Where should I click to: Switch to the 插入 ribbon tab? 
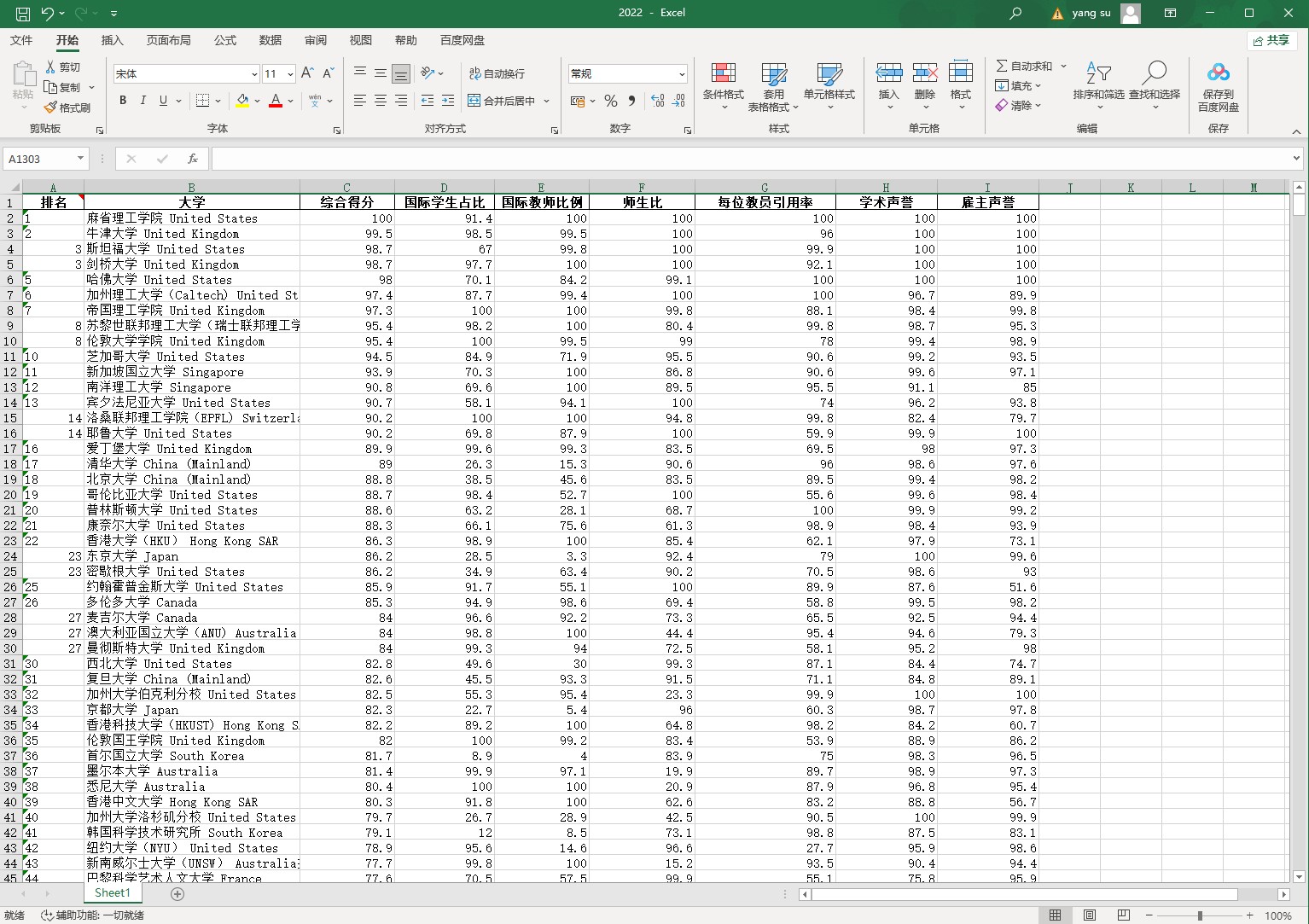coord(112,40)
